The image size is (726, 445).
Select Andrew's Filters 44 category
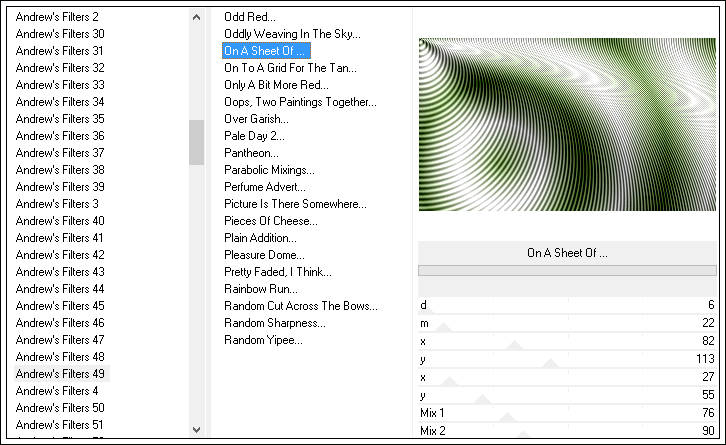click(x=60, y=289)
